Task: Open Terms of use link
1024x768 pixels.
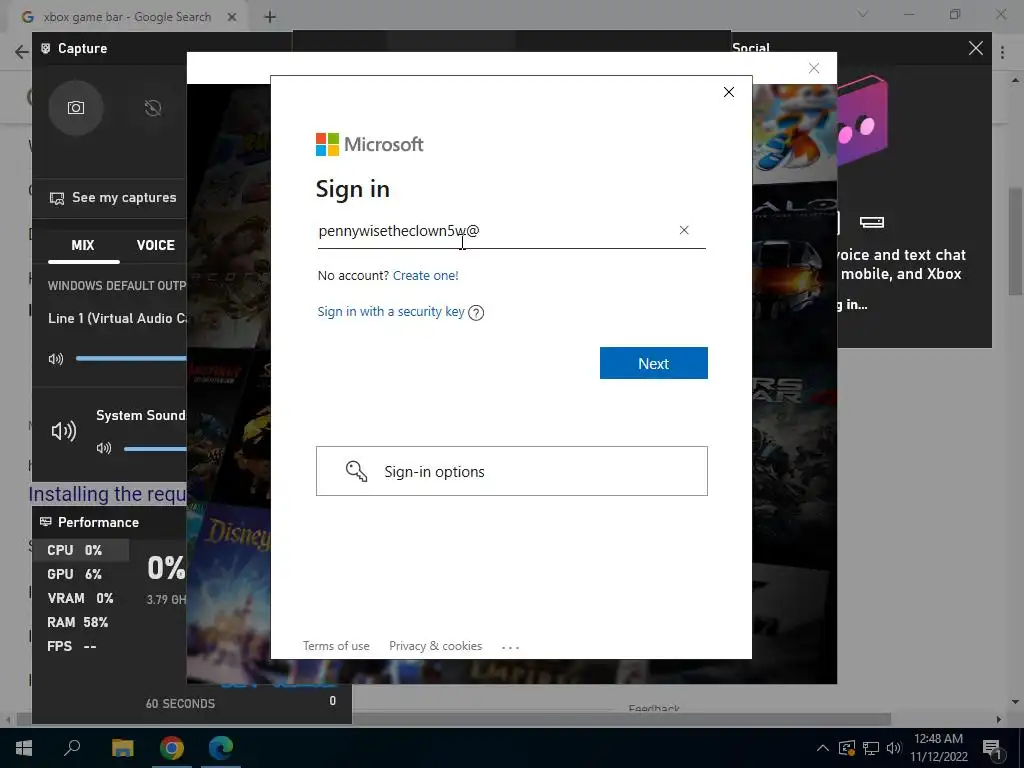Action: click(x=336, y=646)
